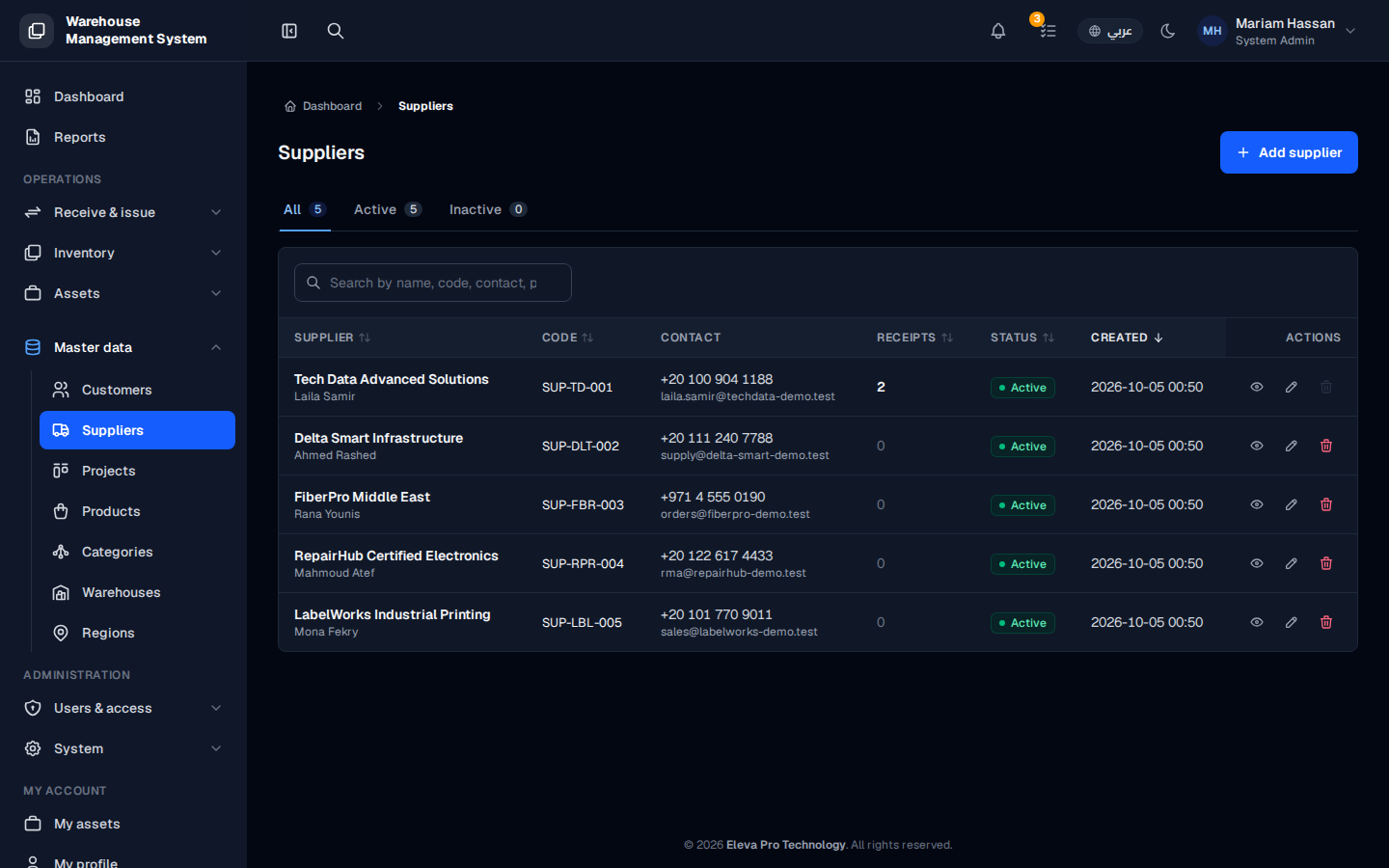
Task: Expand Receive & issue menu
Action: click(123, 212)
